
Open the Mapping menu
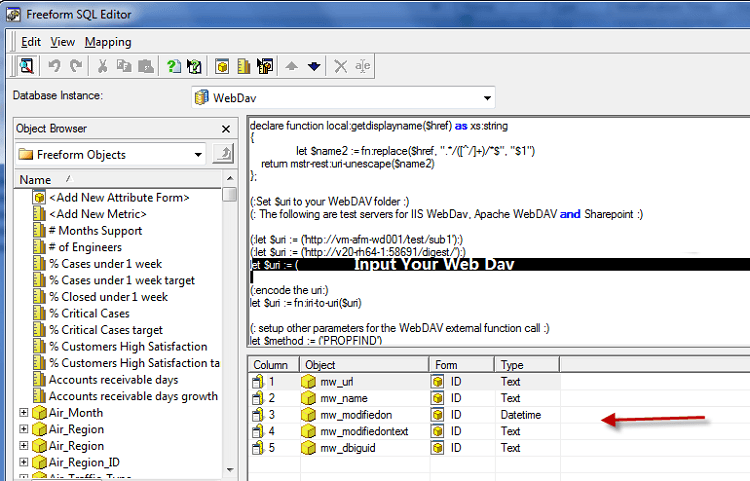[x=107, y=42]
